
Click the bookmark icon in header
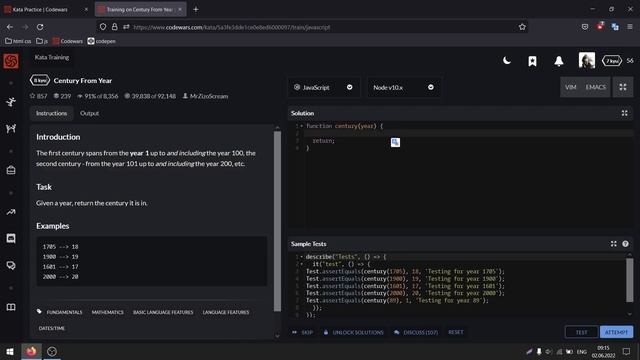(532, 61)
